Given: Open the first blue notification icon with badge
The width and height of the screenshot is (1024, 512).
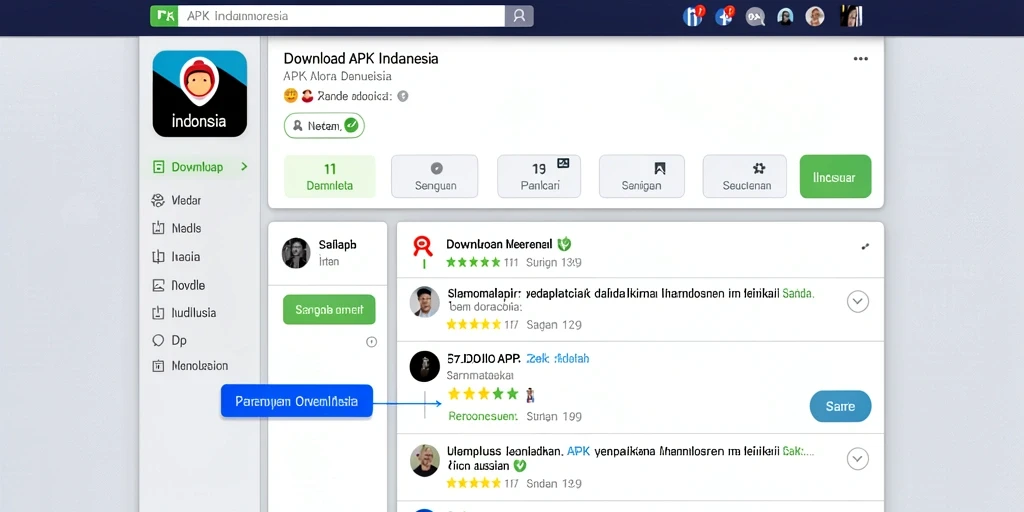Looking at the screenshot, I should [692, 16].
